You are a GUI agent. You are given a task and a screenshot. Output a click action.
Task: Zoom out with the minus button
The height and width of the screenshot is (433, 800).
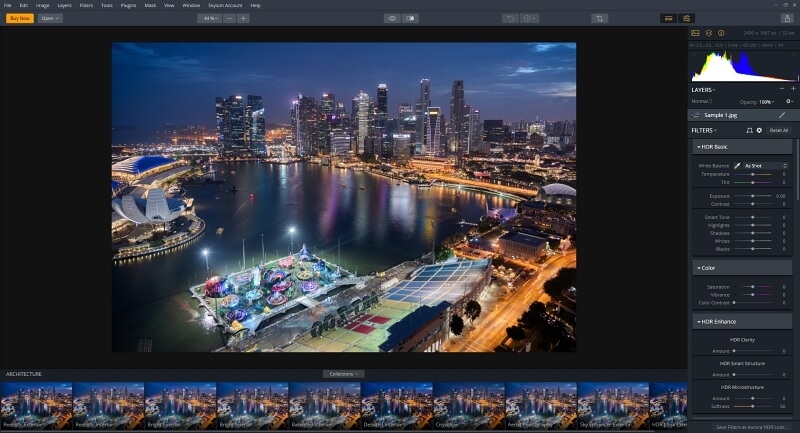[230, 18]
